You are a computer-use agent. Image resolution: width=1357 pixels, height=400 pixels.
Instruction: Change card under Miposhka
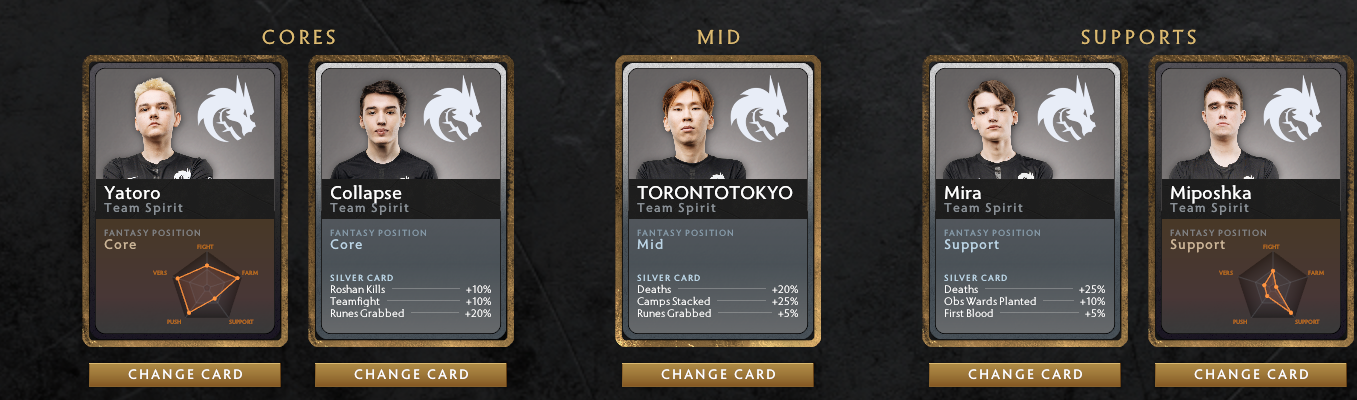(1251, 375)
